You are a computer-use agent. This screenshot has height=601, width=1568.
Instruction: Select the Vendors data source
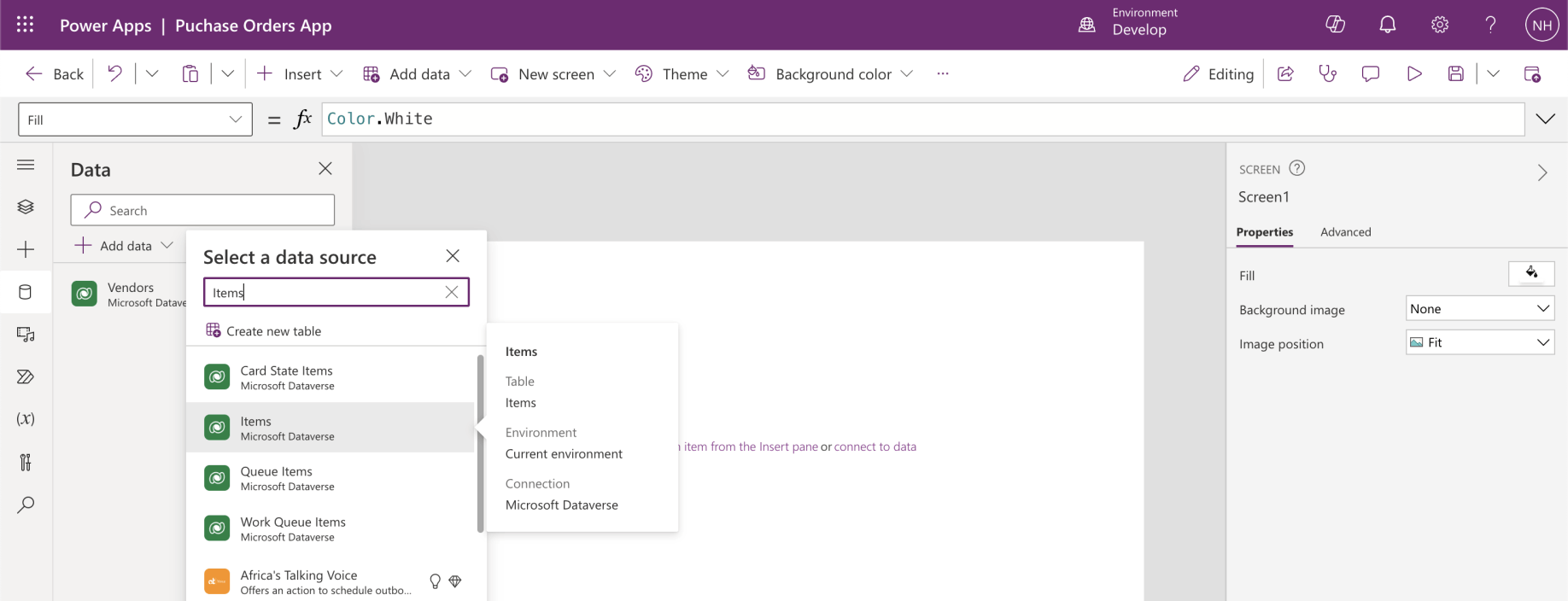tap(128, 294)
